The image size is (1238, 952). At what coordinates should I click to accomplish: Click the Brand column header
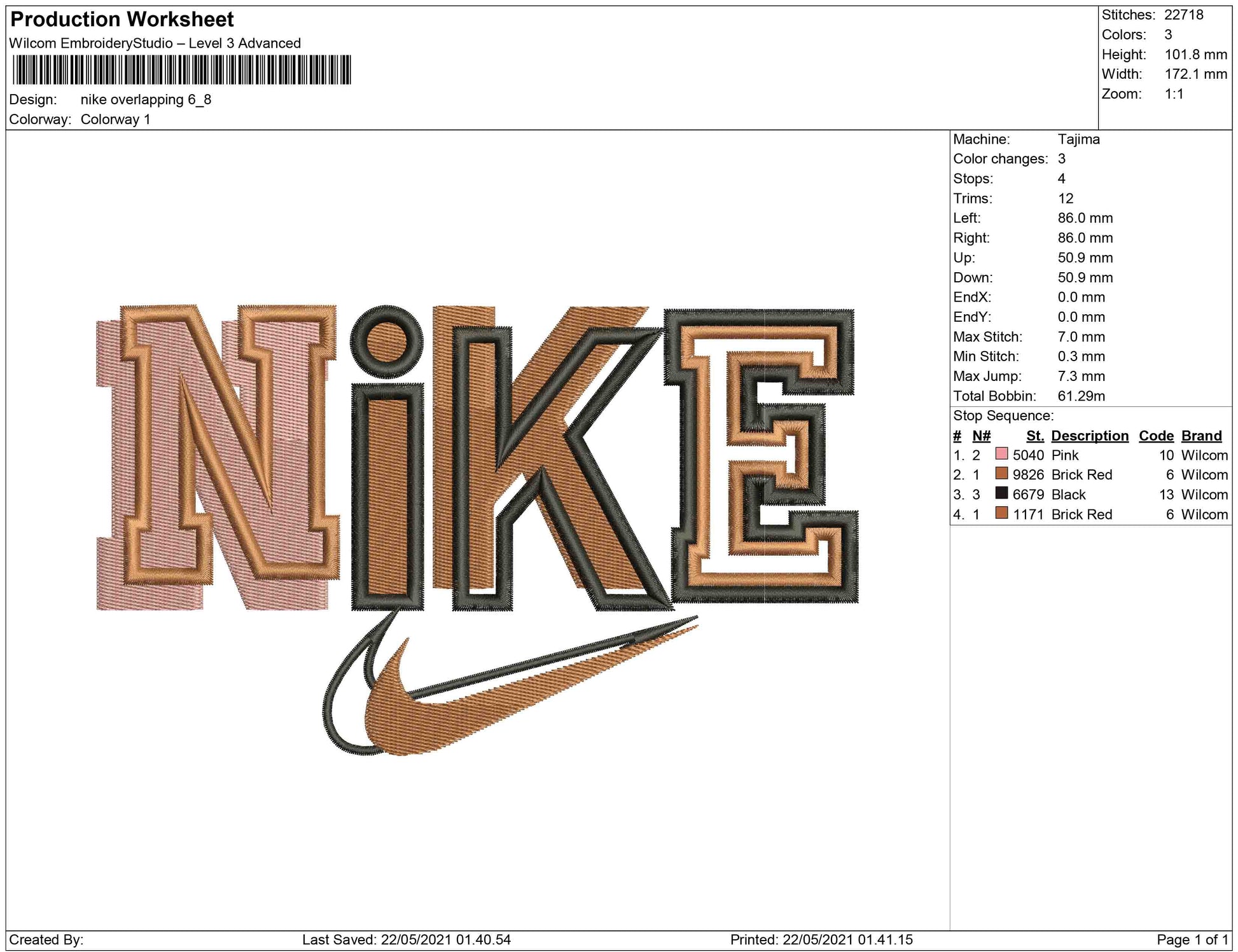click(1201, 436)
